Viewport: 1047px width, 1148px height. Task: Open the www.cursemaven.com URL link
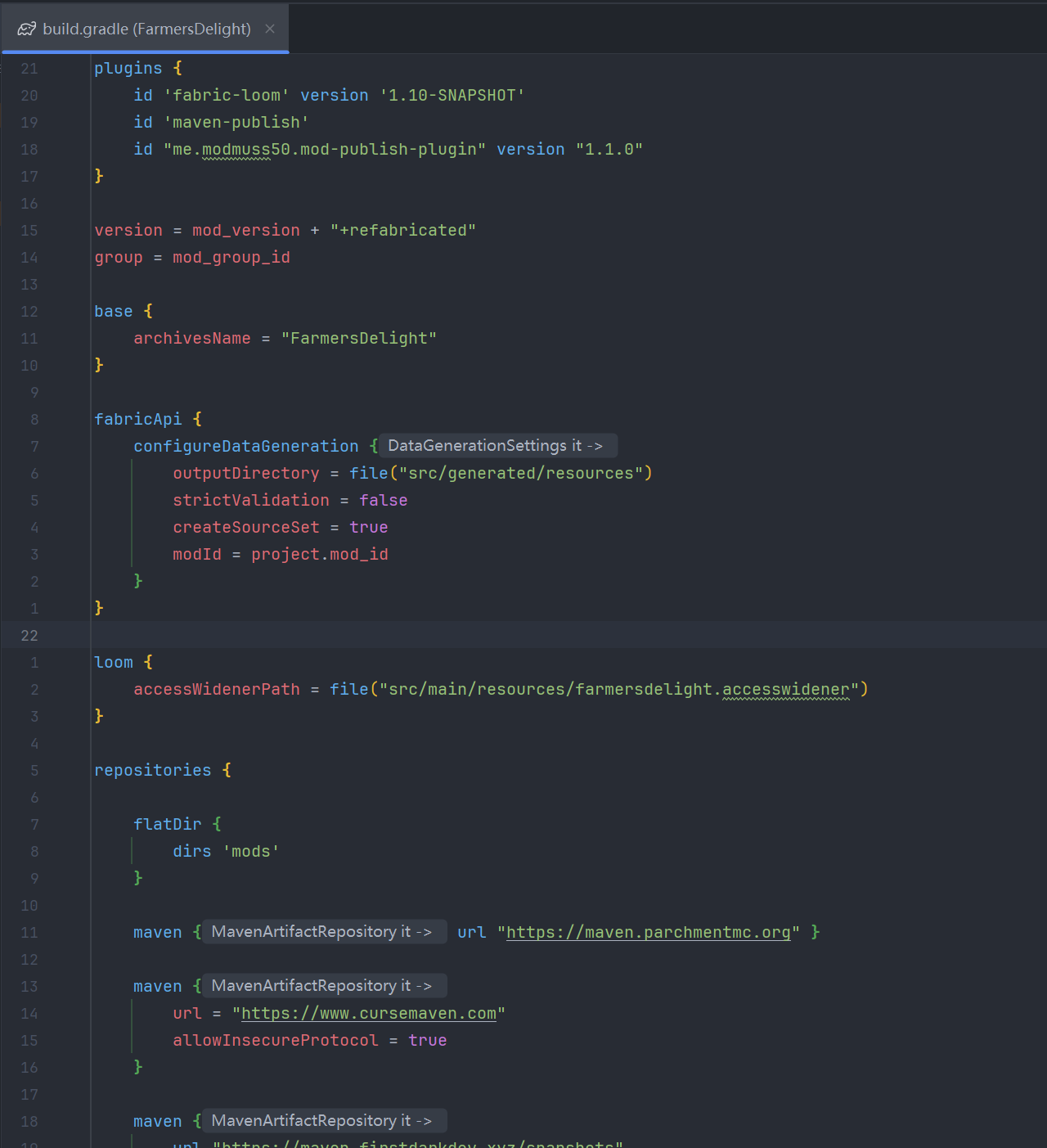[x=368, y=1013]
